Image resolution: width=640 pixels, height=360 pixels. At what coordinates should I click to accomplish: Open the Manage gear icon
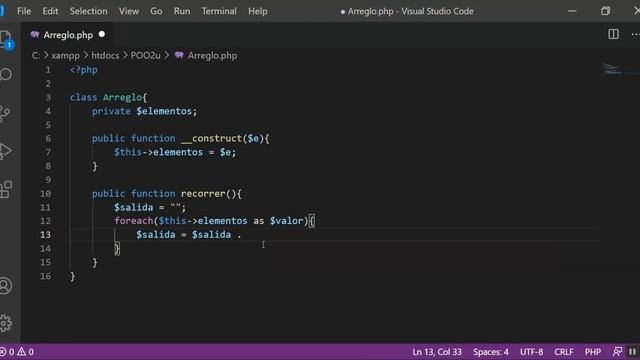[x=6, y=323]
